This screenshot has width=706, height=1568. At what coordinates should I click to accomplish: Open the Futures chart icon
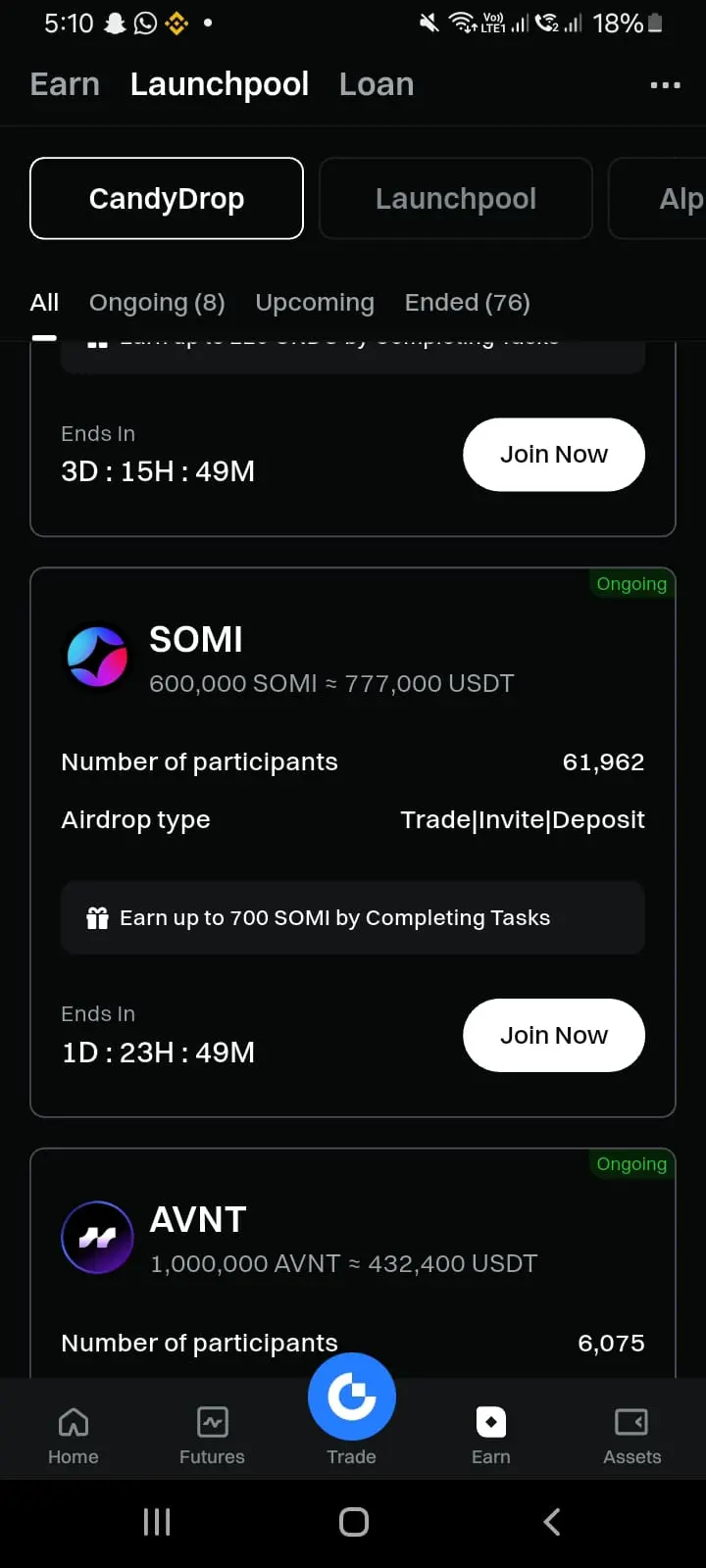(212, 1422)
